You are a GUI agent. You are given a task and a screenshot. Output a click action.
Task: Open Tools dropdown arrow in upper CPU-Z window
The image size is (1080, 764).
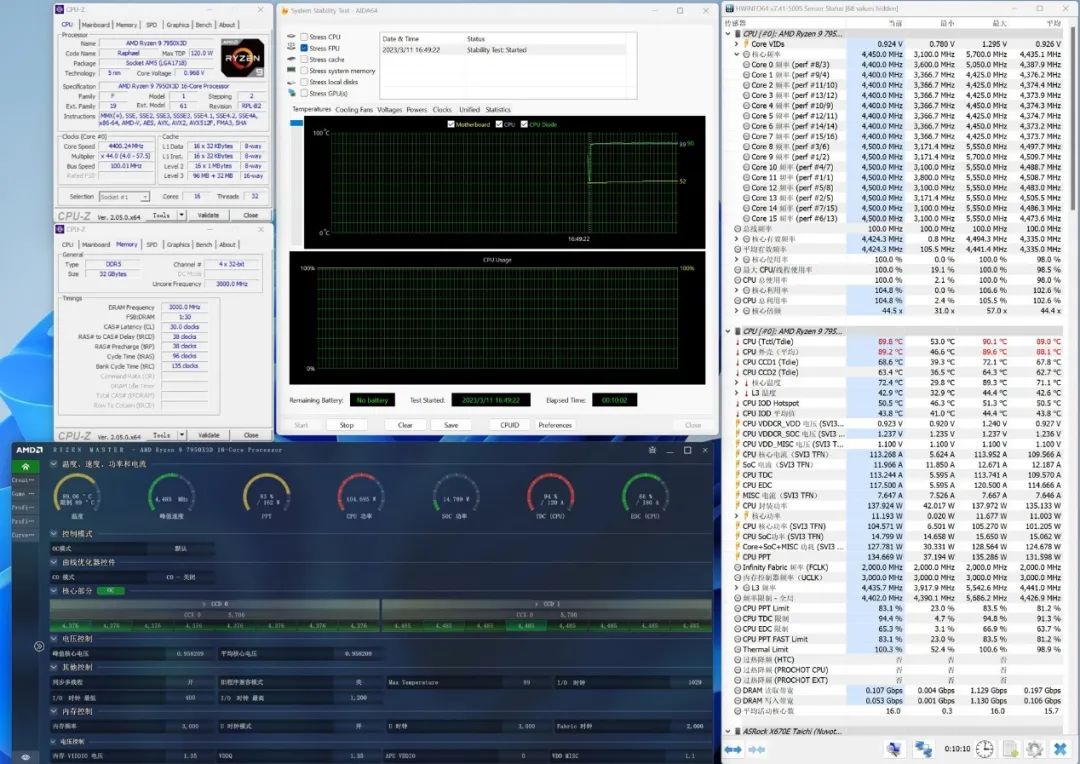[x=182, y=215]
